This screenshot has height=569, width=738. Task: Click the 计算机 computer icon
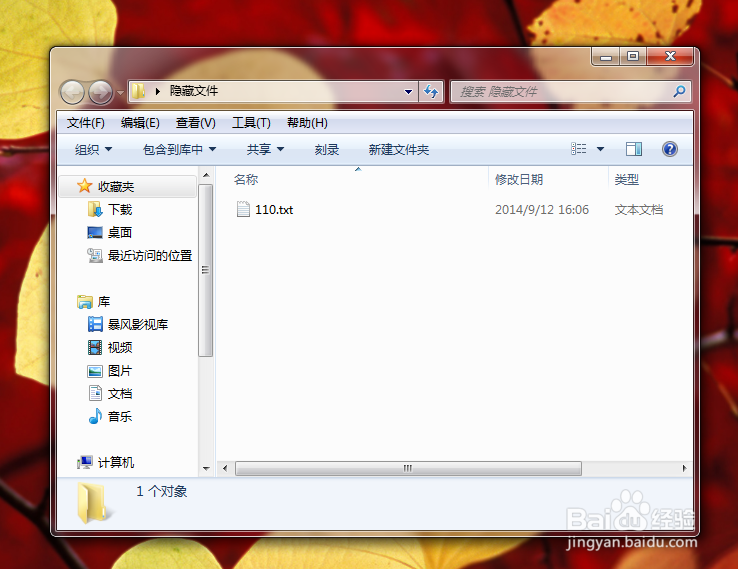pyautogui.click(x=85, y=462)
